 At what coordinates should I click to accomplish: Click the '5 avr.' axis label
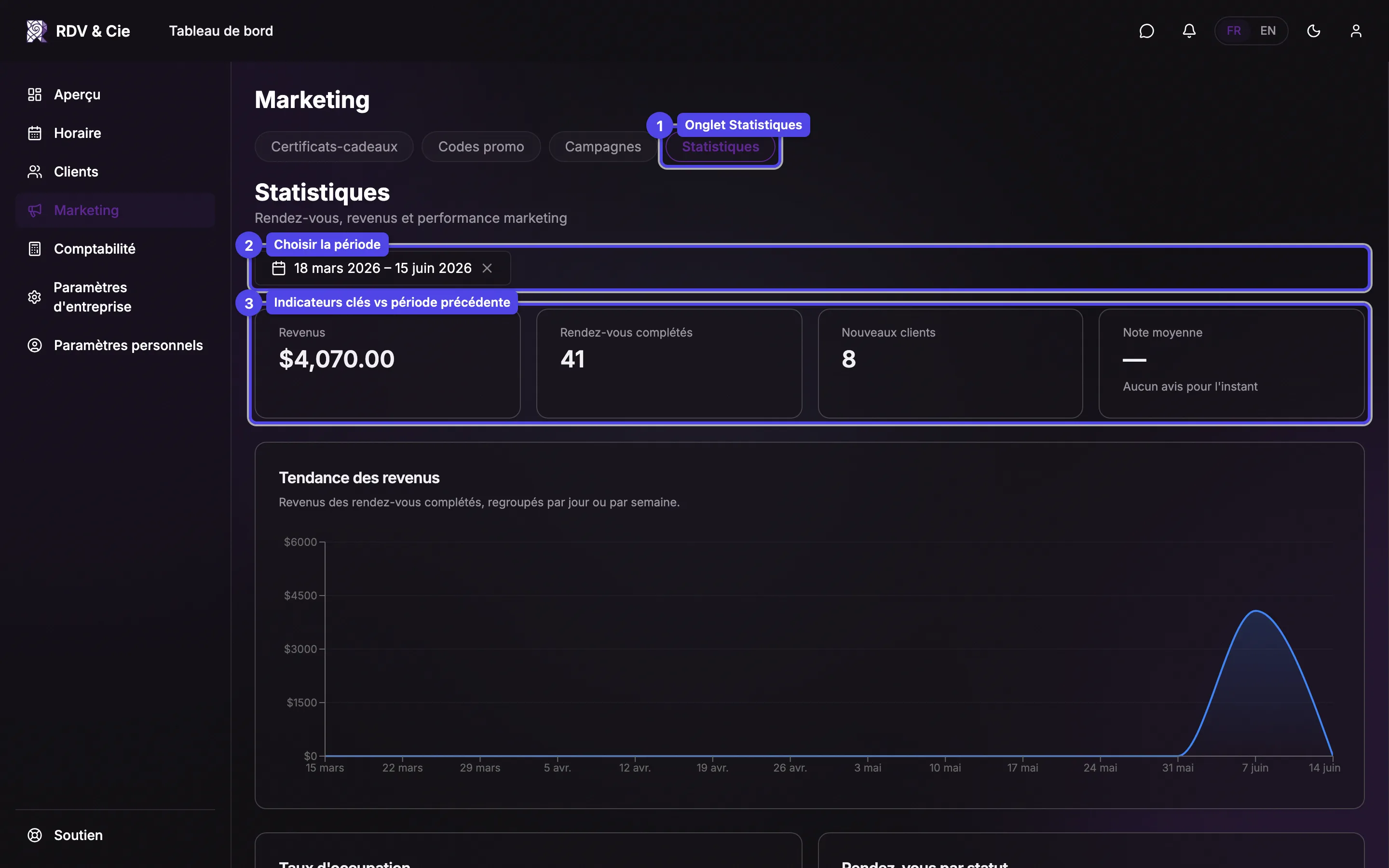[x=558, y=768]
